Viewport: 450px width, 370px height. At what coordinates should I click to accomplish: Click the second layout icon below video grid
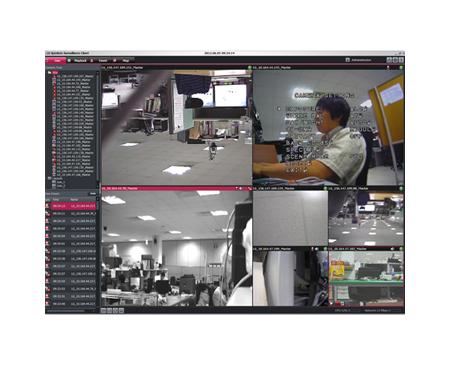click(x=109, y=310)
